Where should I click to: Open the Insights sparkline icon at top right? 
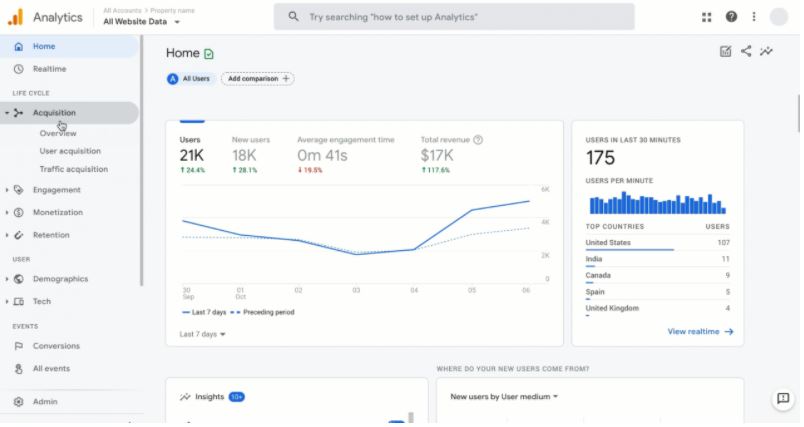click(x=767, y=52)
